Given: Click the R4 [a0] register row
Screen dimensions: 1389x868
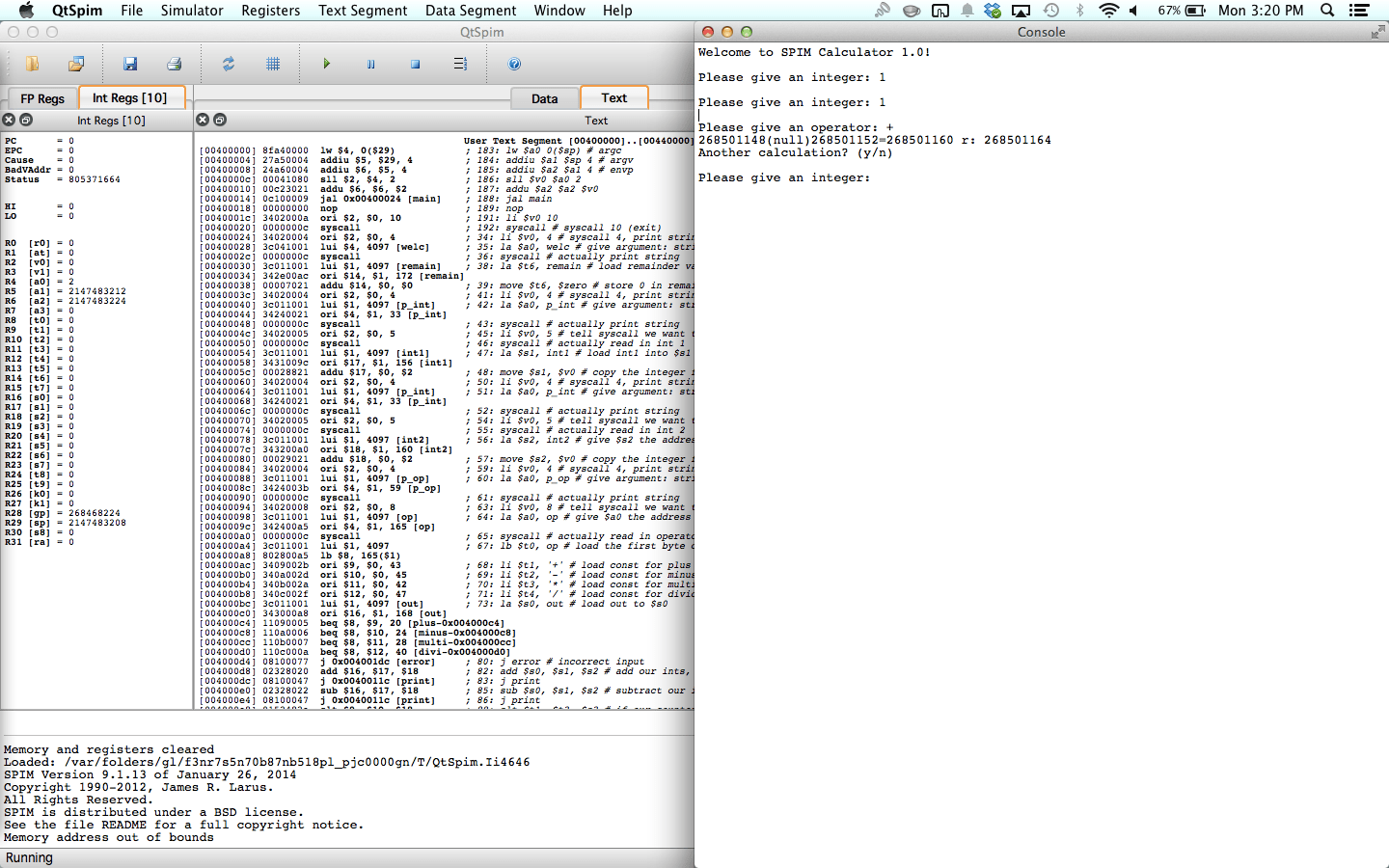Looking at the screenshot, I should click(x=39, y=282).
